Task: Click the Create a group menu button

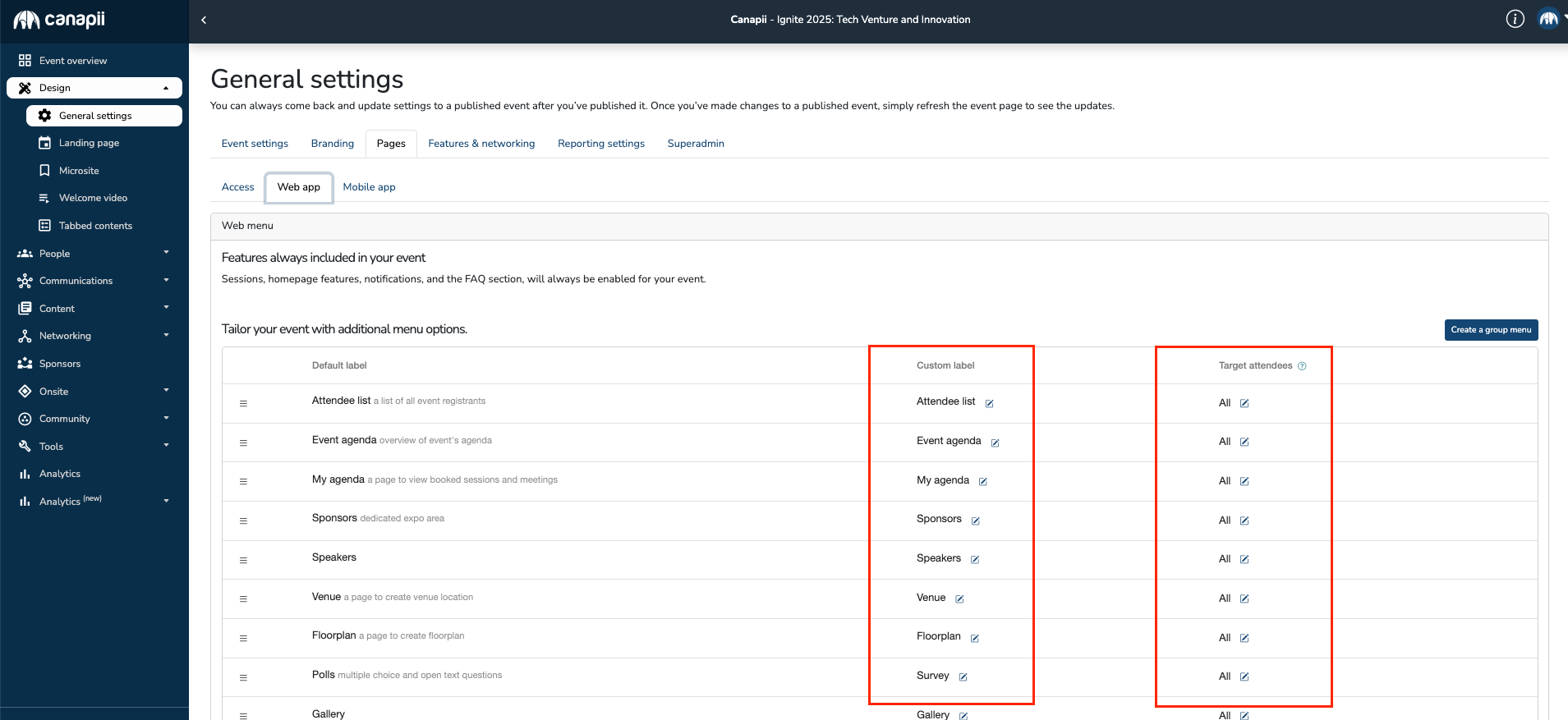Action: pos(1491,330)
